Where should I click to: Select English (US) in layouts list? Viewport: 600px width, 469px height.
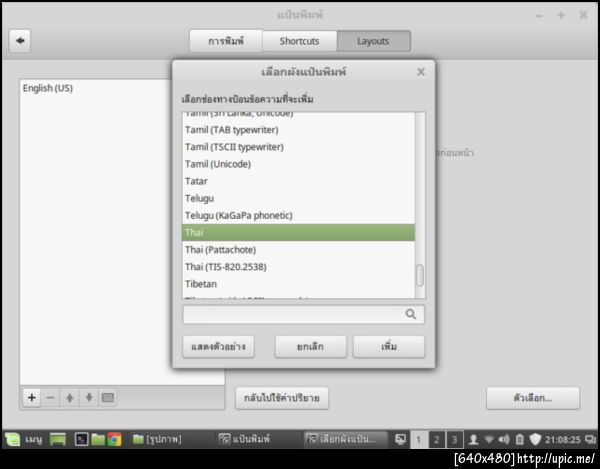tap(47, 88)
